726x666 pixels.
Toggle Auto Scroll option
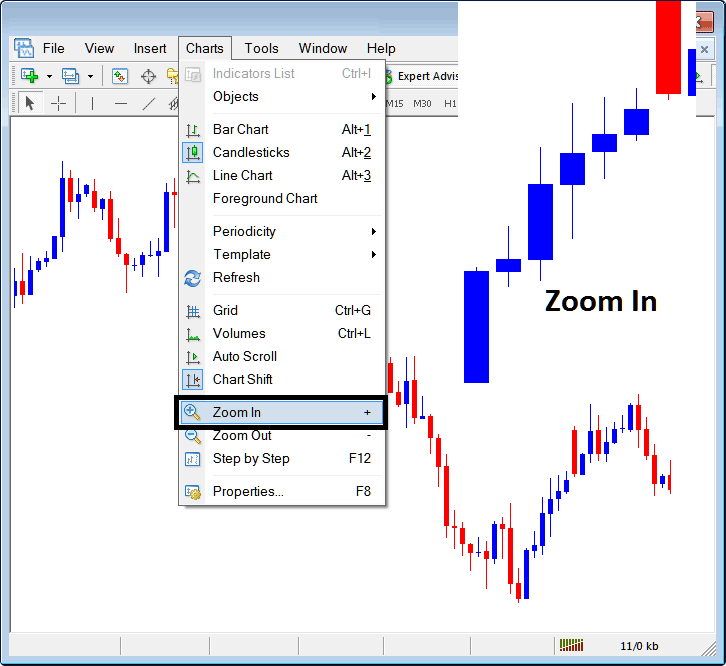[282, 357]
